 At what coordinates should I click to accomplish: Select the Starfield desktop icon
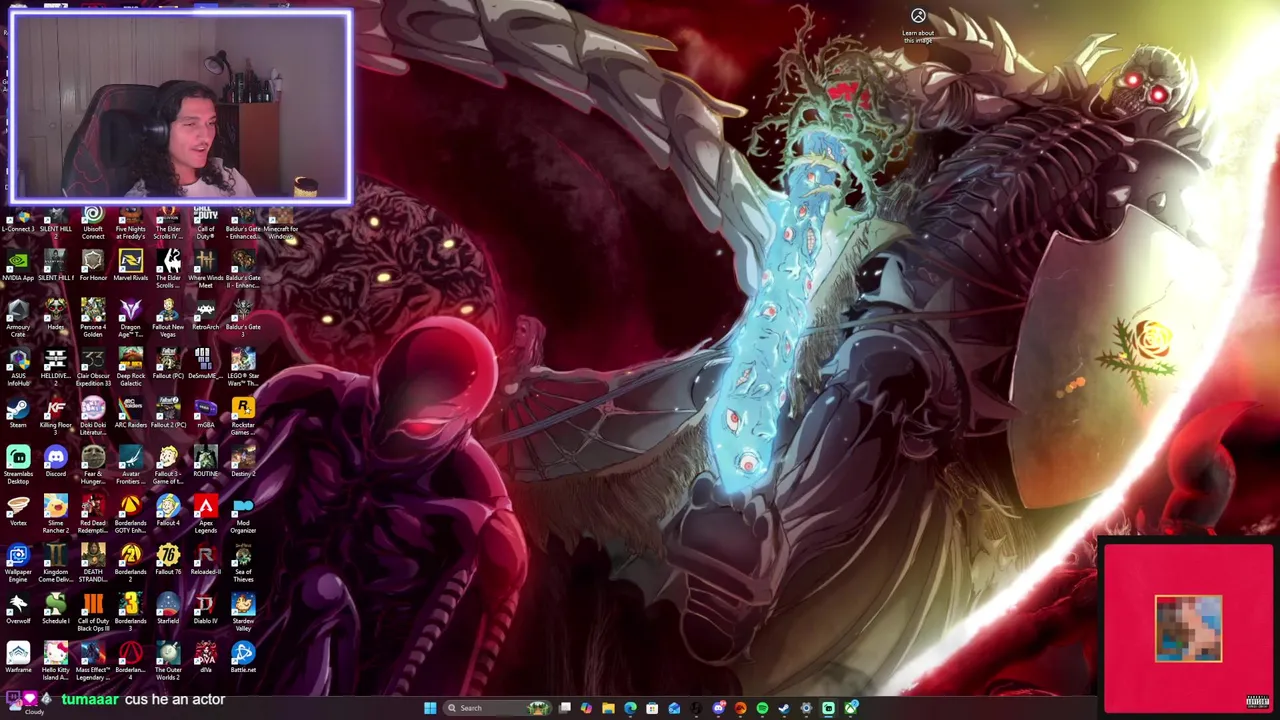[x=168, y=609]
